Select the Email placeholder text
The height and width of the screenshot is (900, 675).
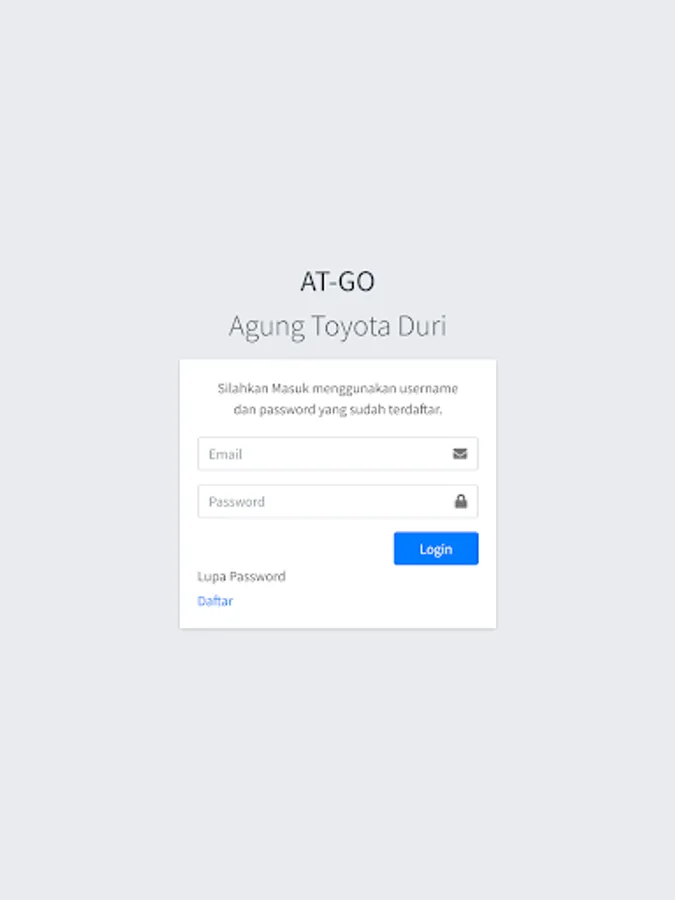point(225,455)
